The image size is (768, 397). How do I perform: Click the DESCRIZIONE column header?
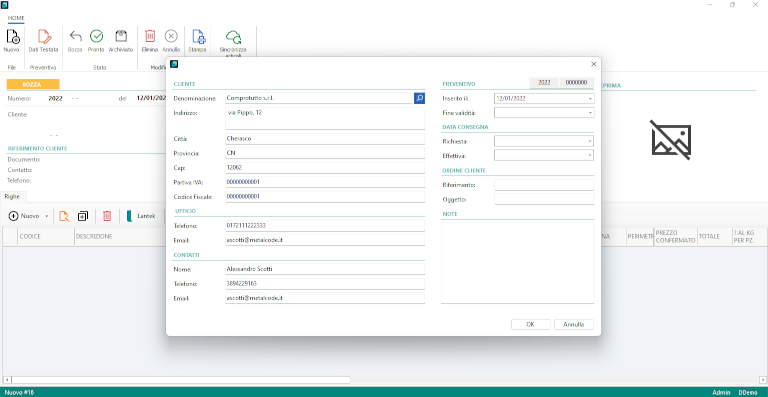[120, 236]
